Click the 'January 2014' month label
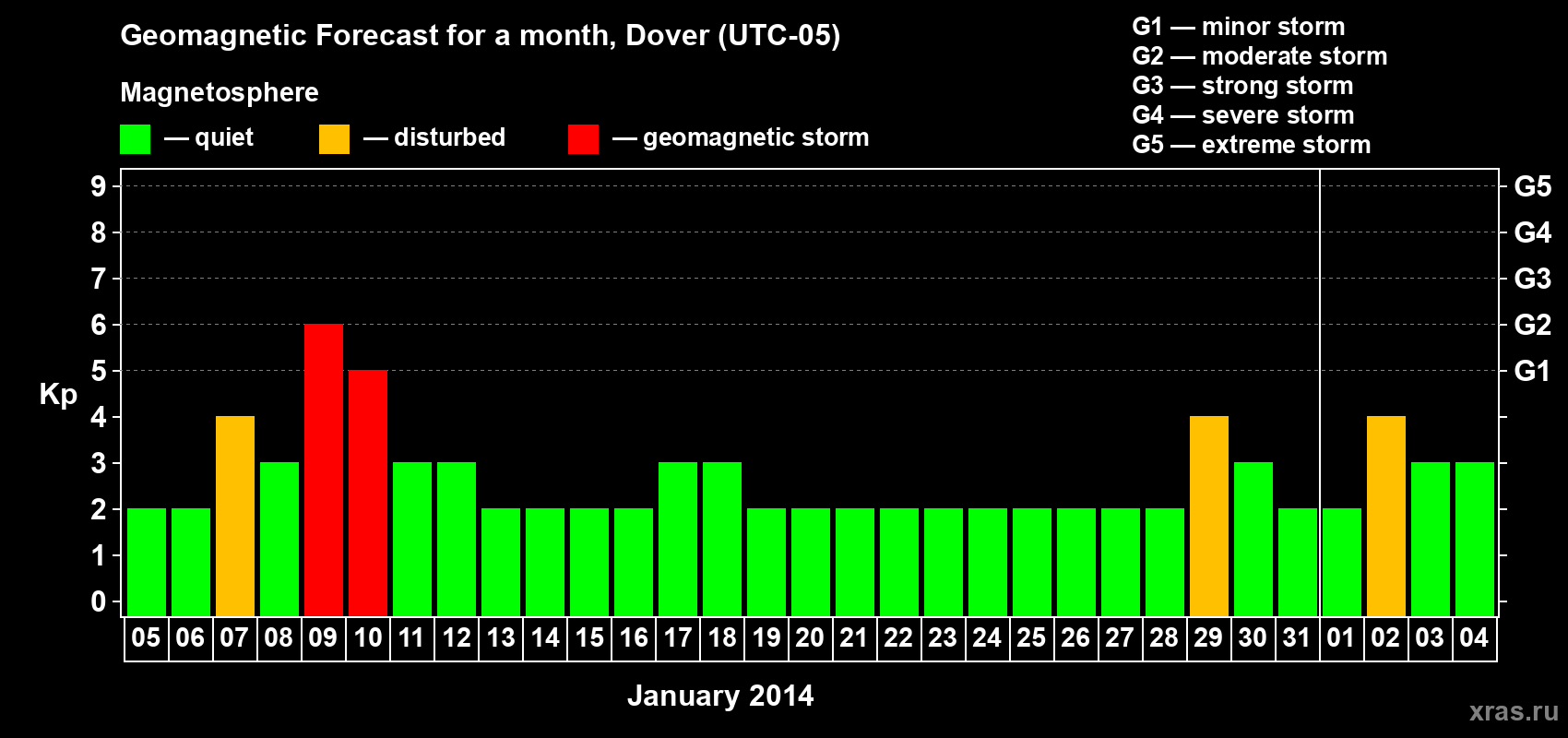This screenshot has height=738, width=1568. coord(720,696)
